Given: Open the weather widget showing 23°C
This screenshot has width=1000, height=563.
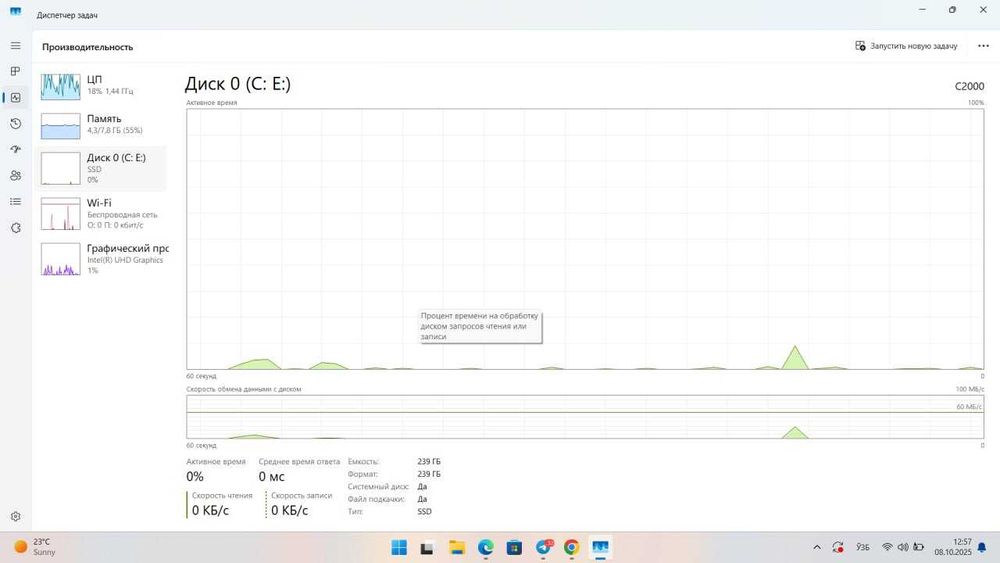Looking at the screenshot, I should [x=35, y=546].
